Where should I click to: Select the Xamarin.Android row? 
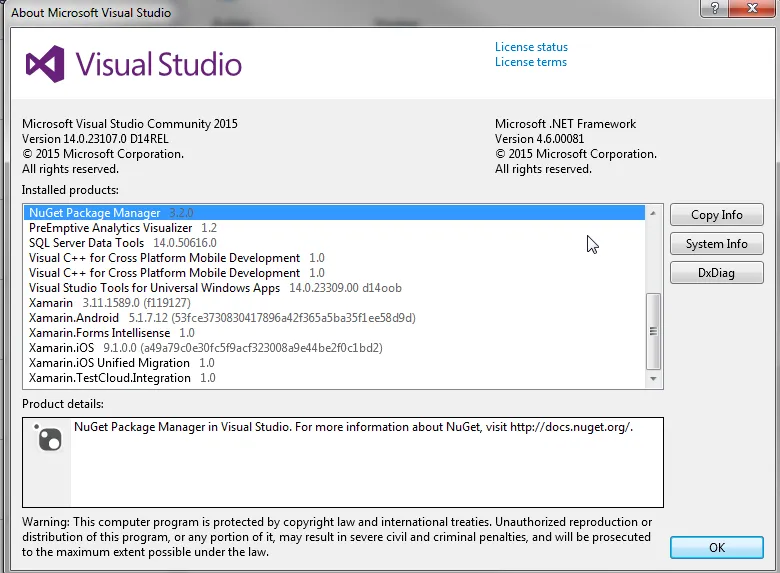tap(334, 318)
